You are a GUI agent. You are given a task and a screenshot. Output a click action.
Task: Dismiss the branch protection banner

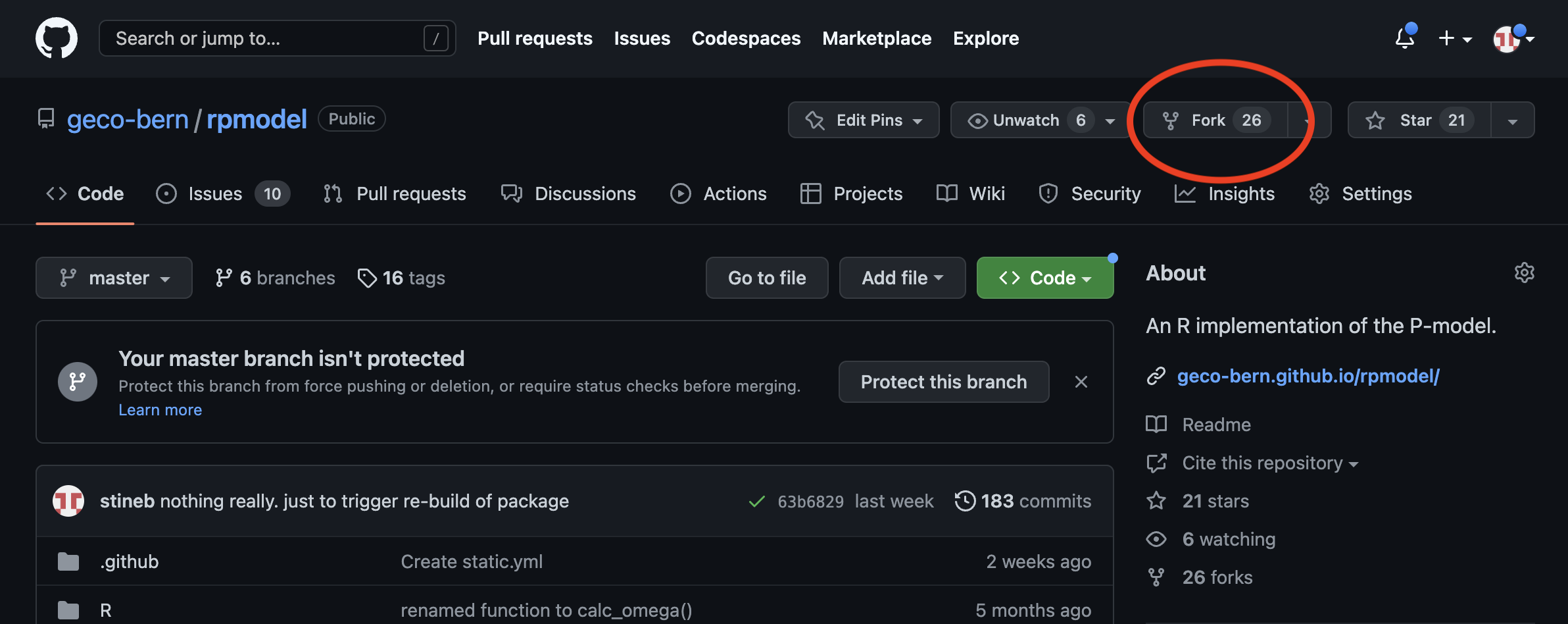(x=1081, y=382)
